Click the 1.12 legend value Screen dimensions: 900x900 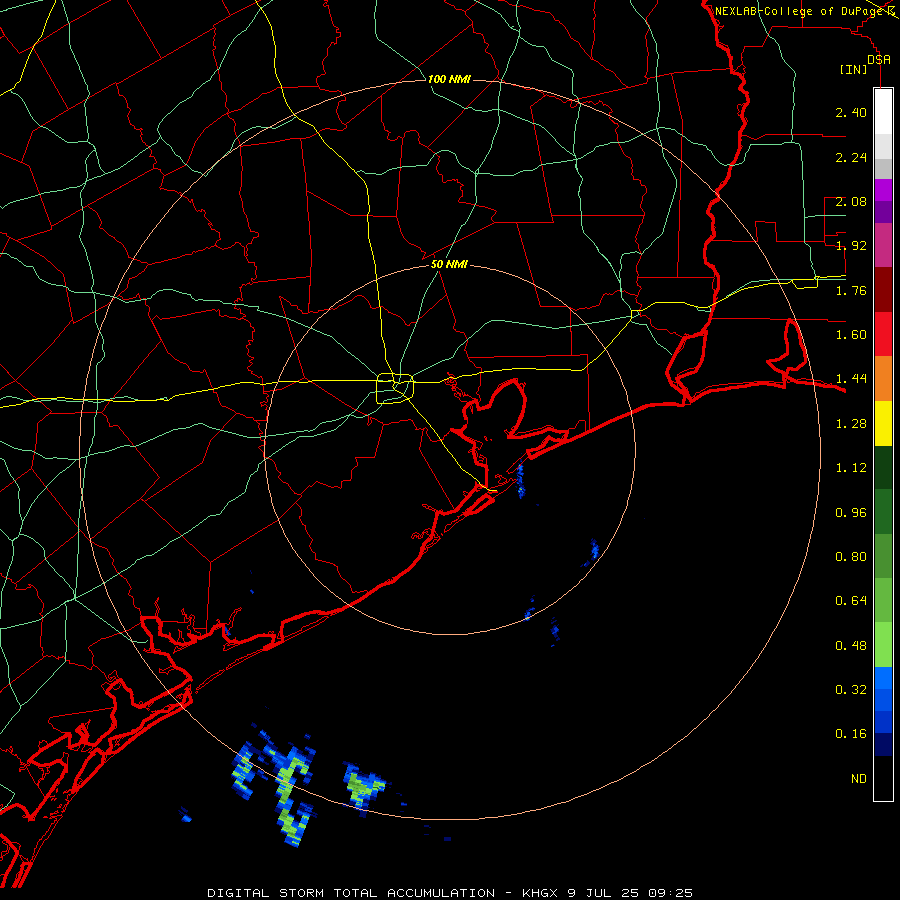(851, 468)
